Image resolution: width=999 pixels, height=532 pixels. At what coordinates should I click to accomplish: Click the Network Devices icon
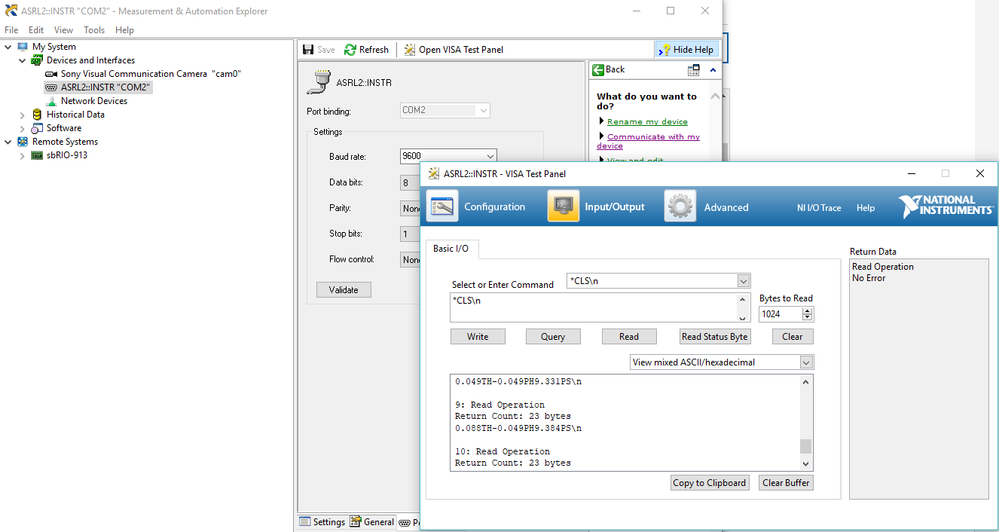pos(51,101)
